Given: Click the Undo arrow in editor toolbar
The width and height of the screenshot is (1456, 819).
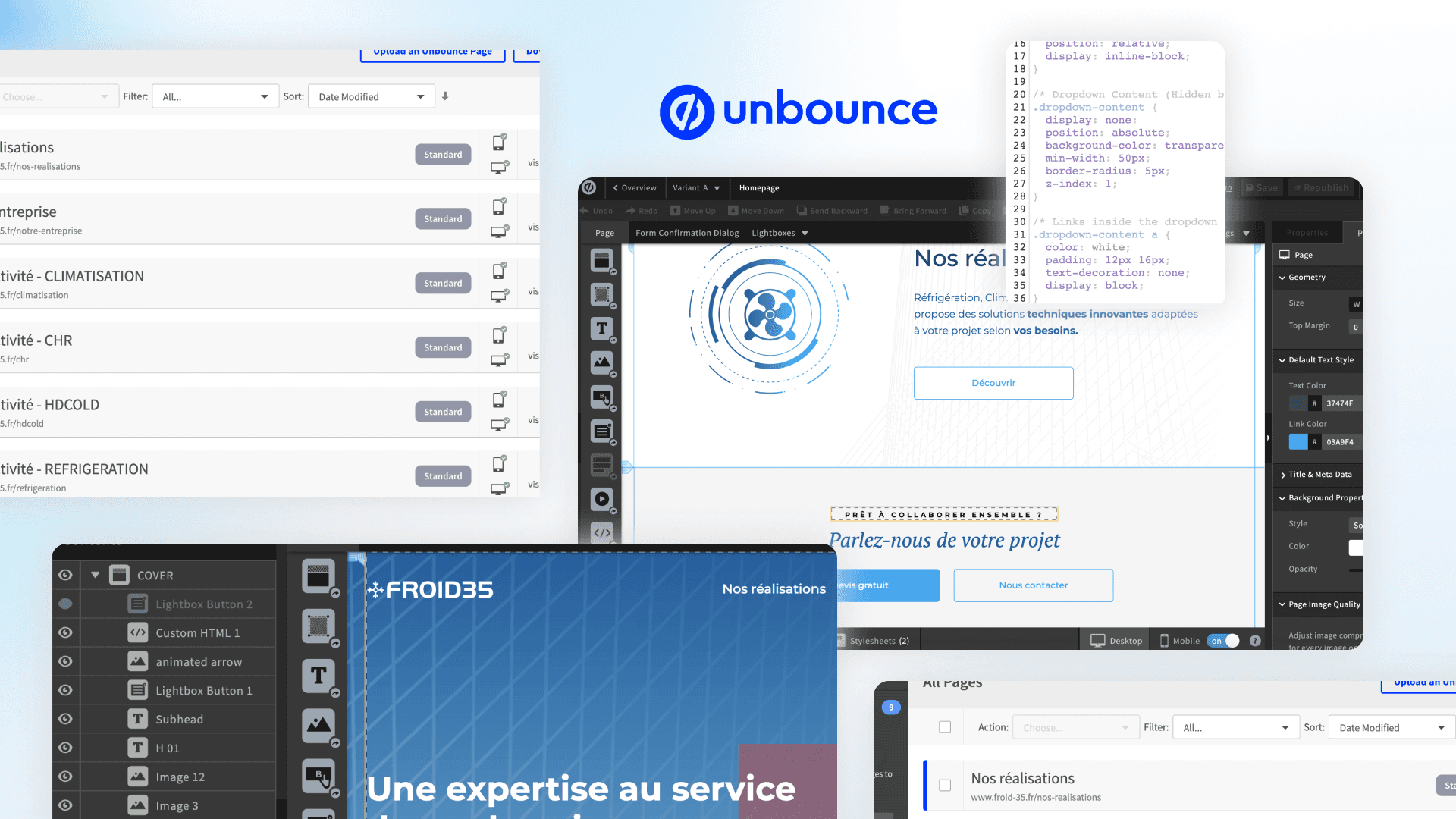Looking at the screenshot, I should click(585, 211).
